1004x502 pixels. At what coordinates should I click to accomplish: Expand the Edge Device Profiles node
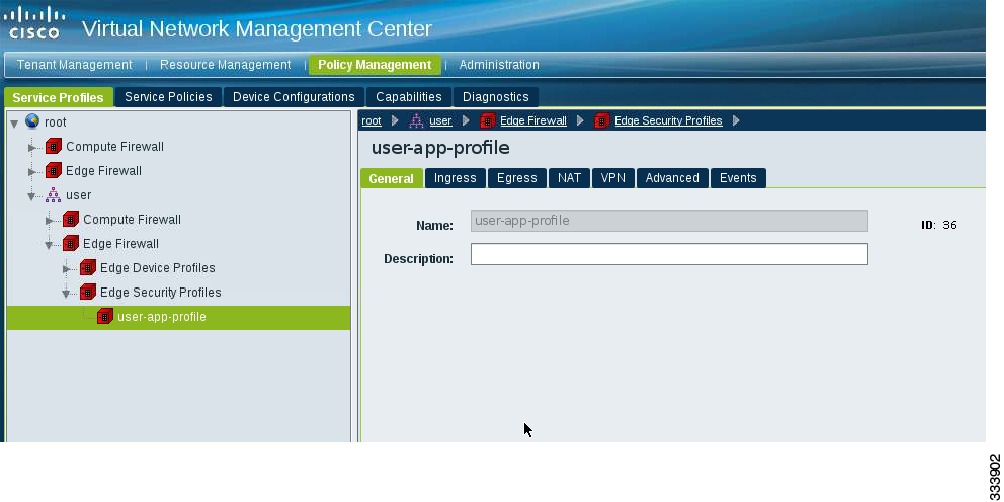coord(66,269)
